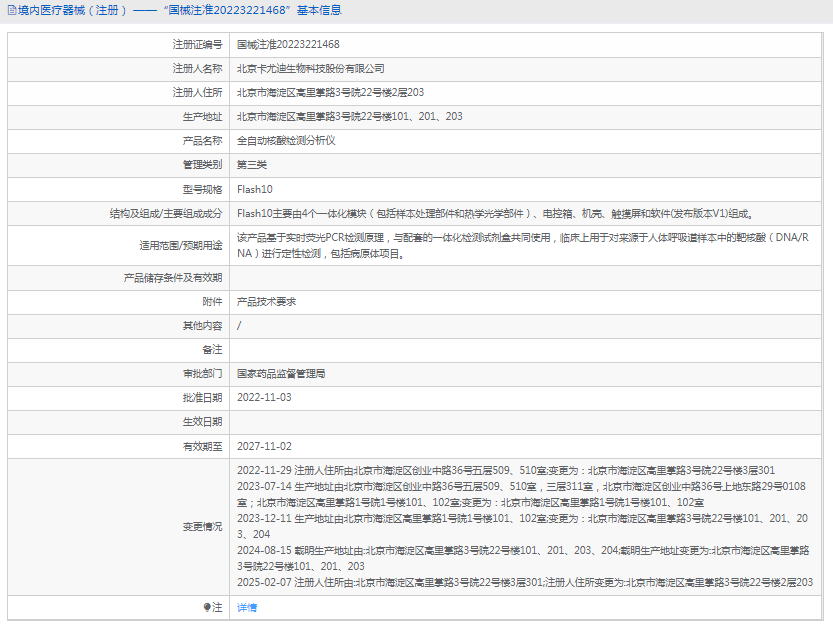This screenshot has width=833, height=628.
Task: Click the 型号规格 label
Action: (x=202, y=189)
